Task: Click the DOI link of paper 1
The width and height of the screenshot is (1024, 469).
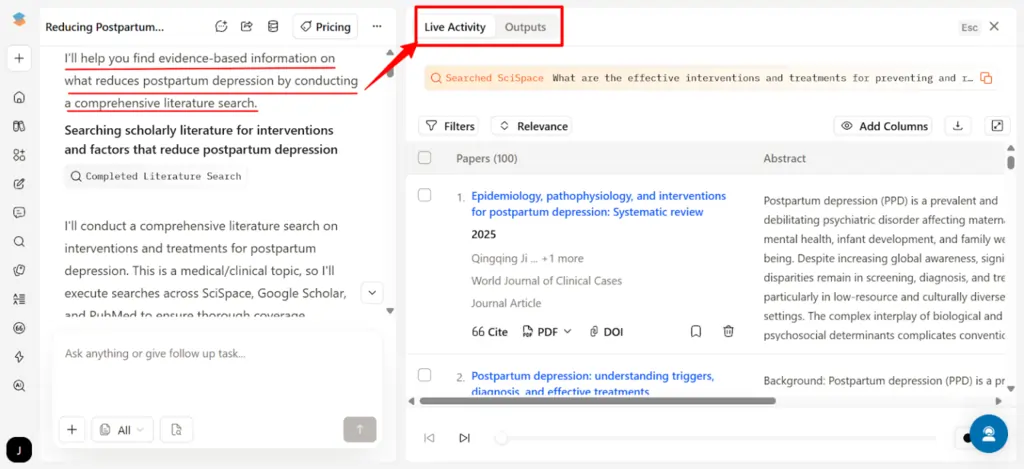Action: tap(606, 332)
